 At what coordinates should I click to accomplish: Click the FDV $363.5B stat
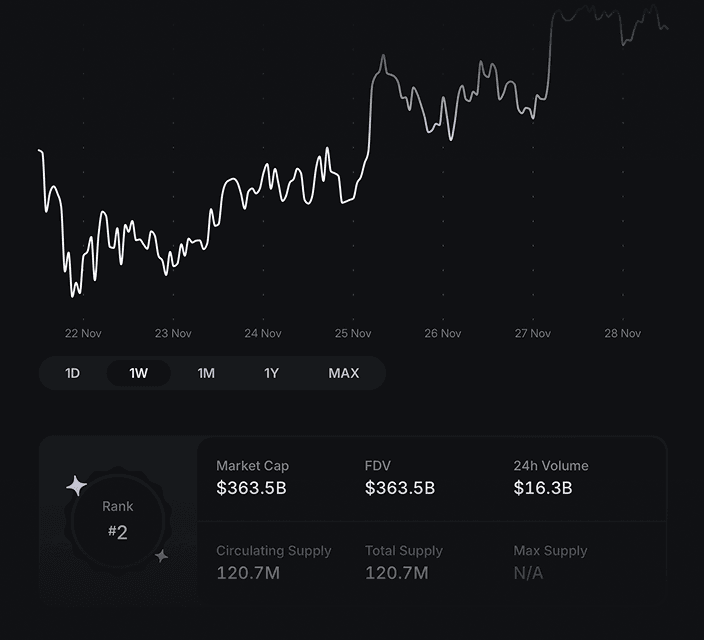(400, 488)
